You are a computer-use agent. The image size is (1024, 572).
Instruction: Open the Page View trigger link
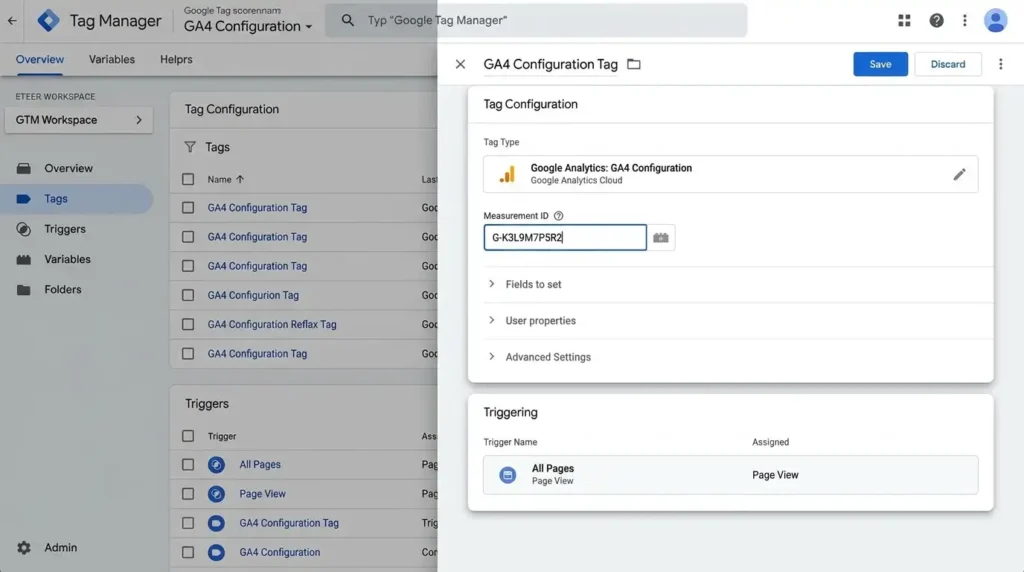(263, 494)
